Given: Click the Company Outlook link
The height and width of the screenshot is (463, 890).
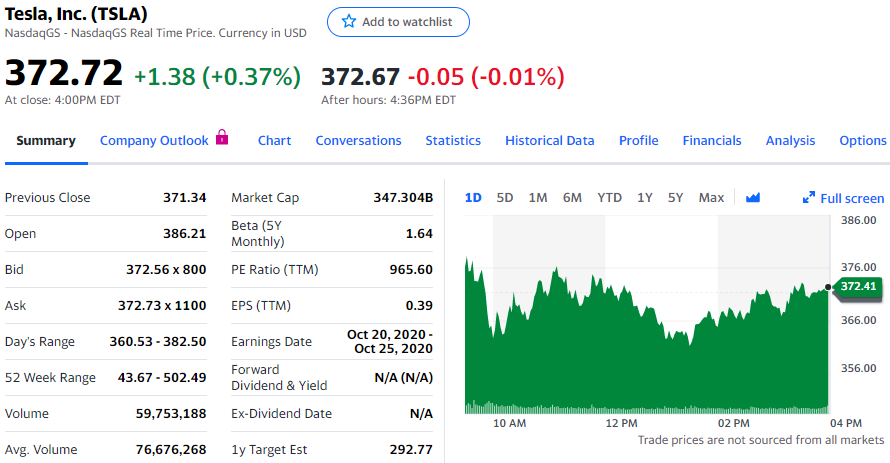Looking at the screenshot, I should click(x=154, y=141).
